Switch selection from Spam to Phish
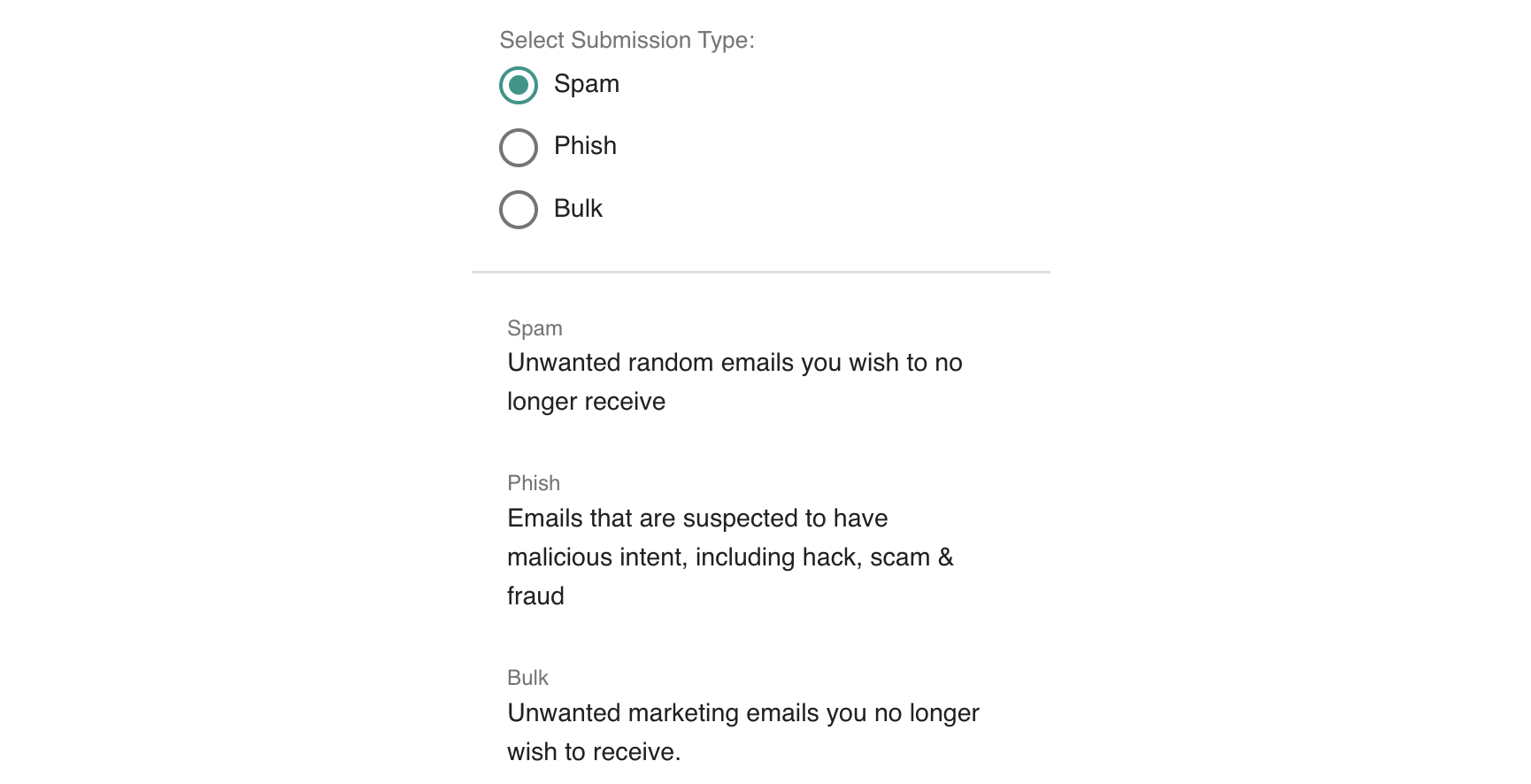 [519, 147]
